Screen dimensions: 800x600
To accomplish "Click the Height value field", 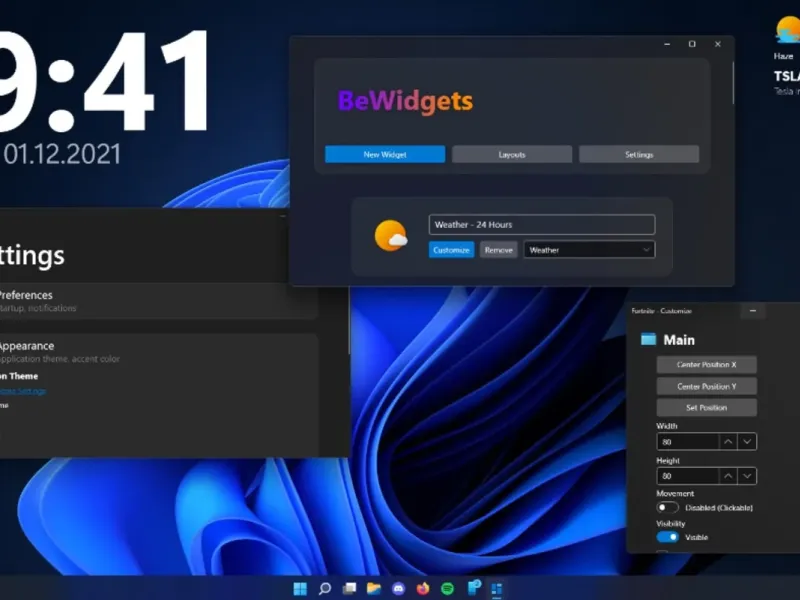I will pos(688,476).
